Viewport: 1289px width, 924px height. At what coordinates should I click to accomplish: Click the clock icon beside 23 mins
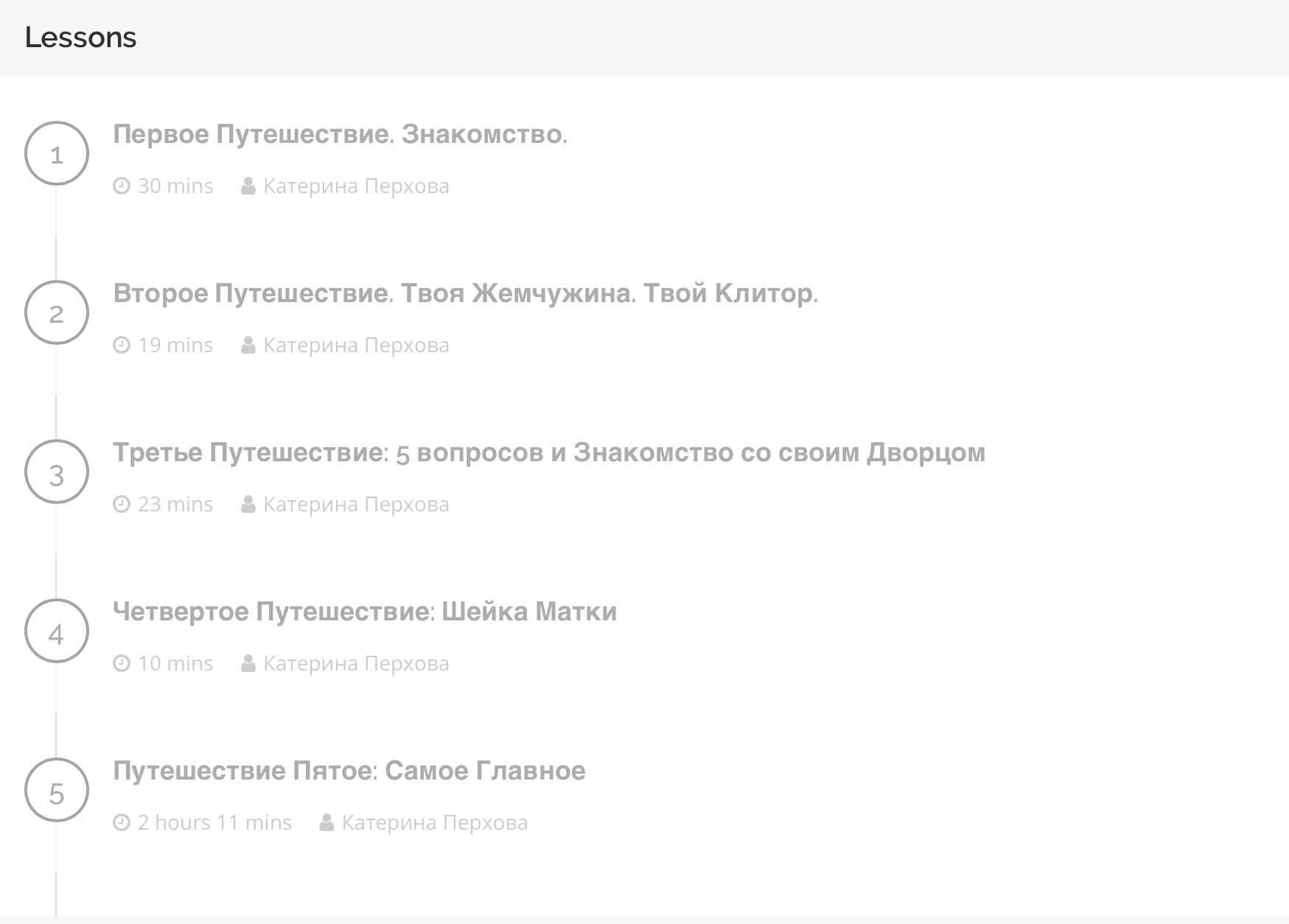point(122,505)
